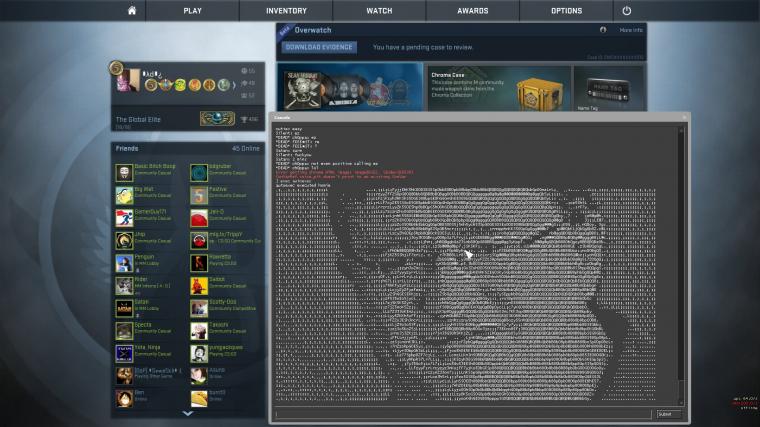This screenshot has width=760, height=427.
Task: Select friend Scotty-Dos avatar
Action: click(x=199, y=308)
